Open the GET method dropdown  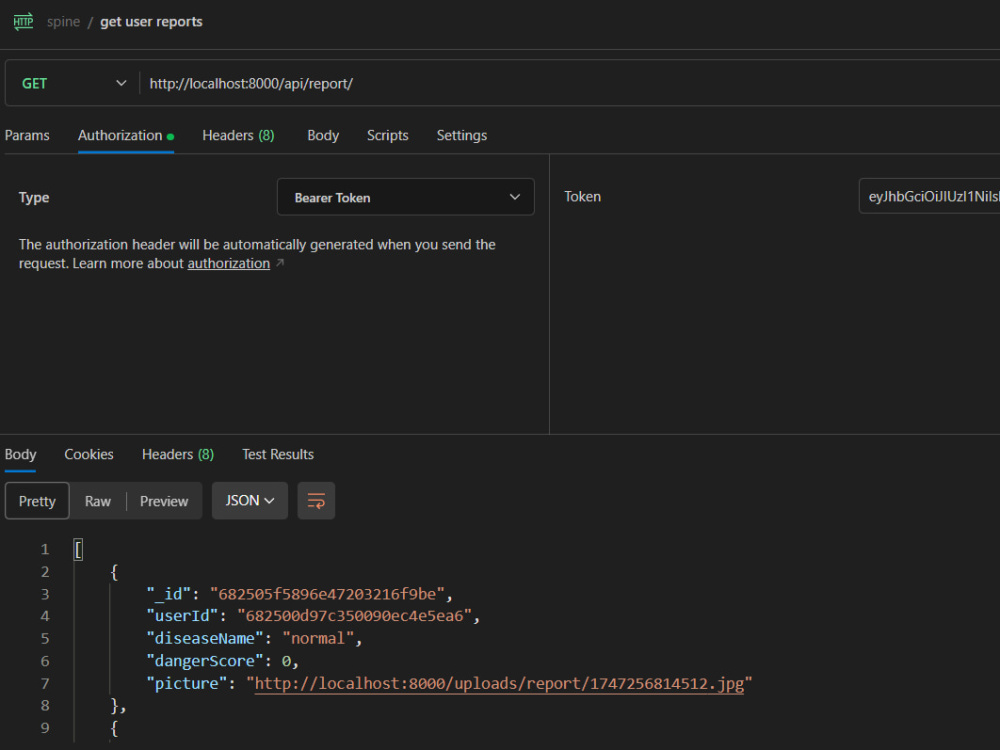click(73, 84)
